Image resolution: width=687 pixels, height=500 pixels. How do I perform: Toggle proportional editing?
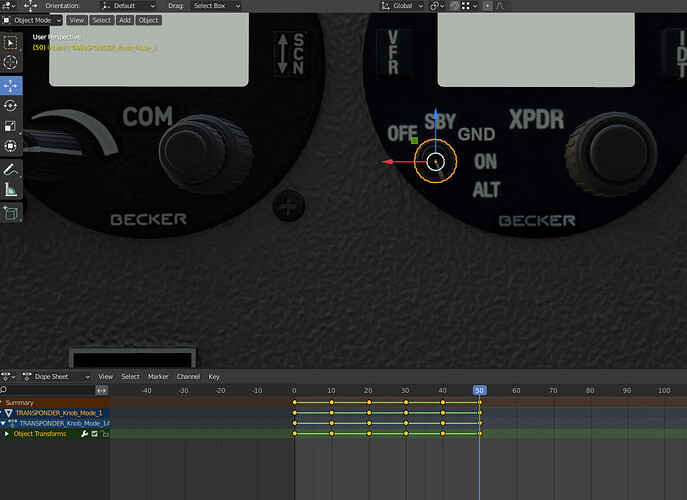coord(487,6)
